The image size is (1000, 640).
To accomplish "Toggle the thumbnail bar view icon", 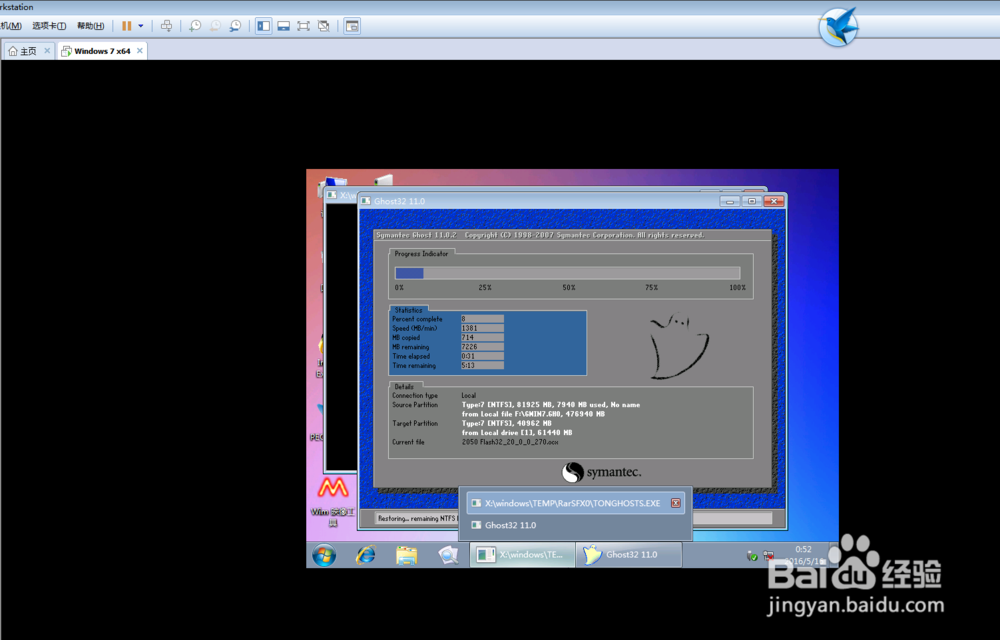I will point(284,26).
